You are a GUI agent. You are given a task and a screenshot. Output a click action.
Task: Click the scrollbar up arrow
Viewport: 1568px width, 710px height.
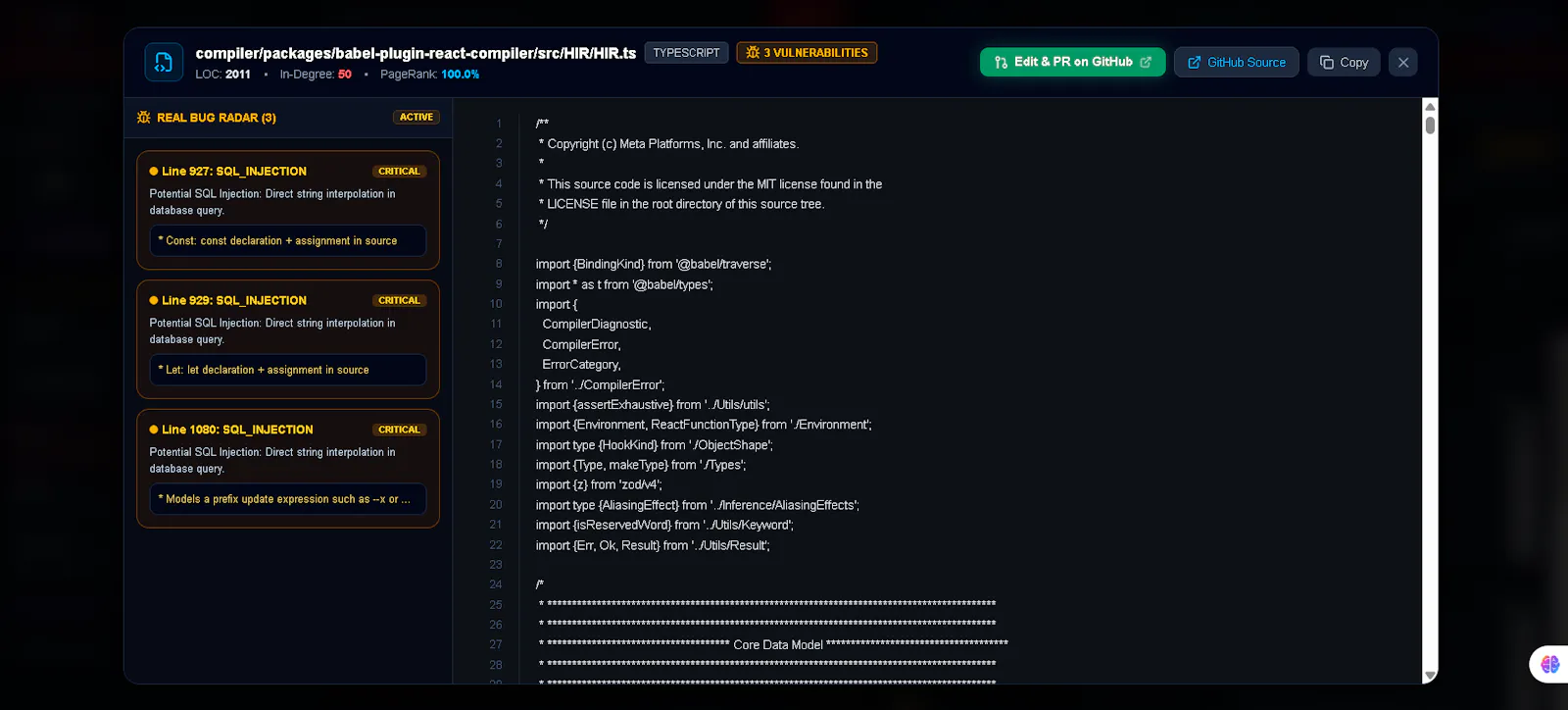click(x=1430, y=106)
